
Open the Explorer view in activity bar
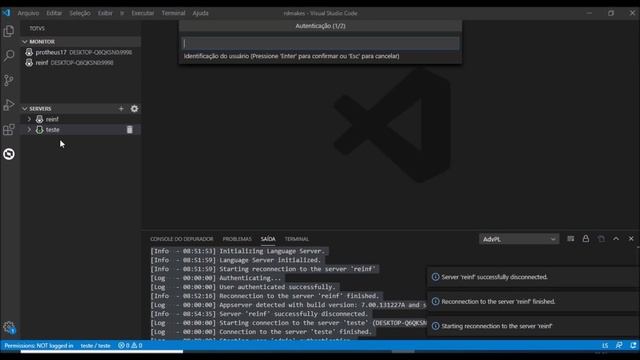[x=9, y=31]
